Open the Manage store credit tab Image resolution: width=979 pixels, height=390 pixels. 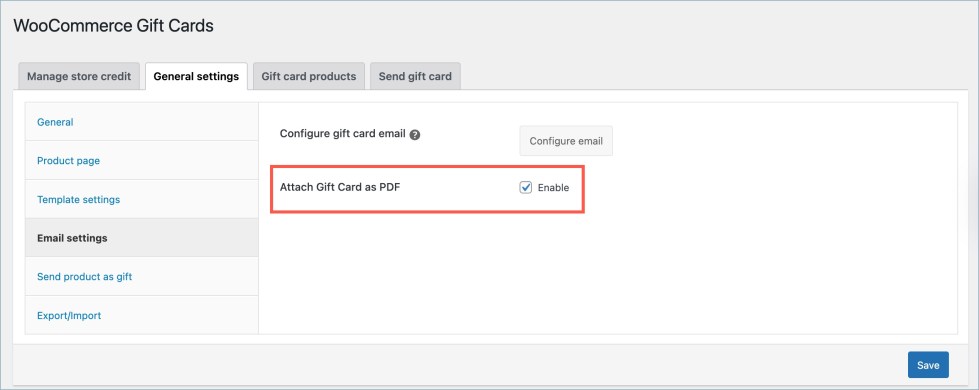pos(79,76)
